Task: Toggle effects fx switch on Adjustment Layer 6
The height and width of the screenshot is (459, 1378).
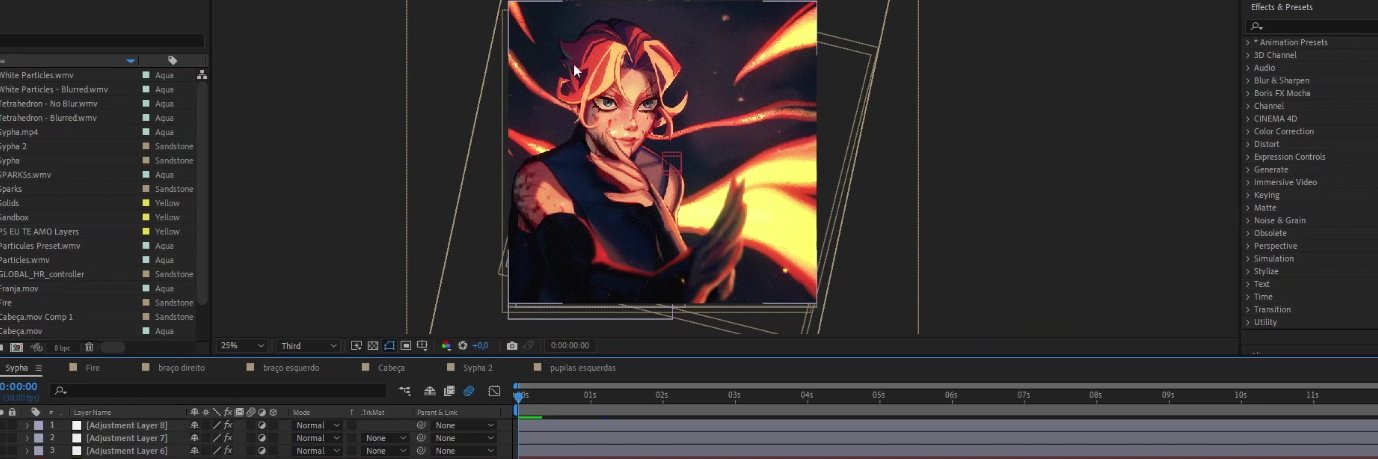Action: coord(228,451)
